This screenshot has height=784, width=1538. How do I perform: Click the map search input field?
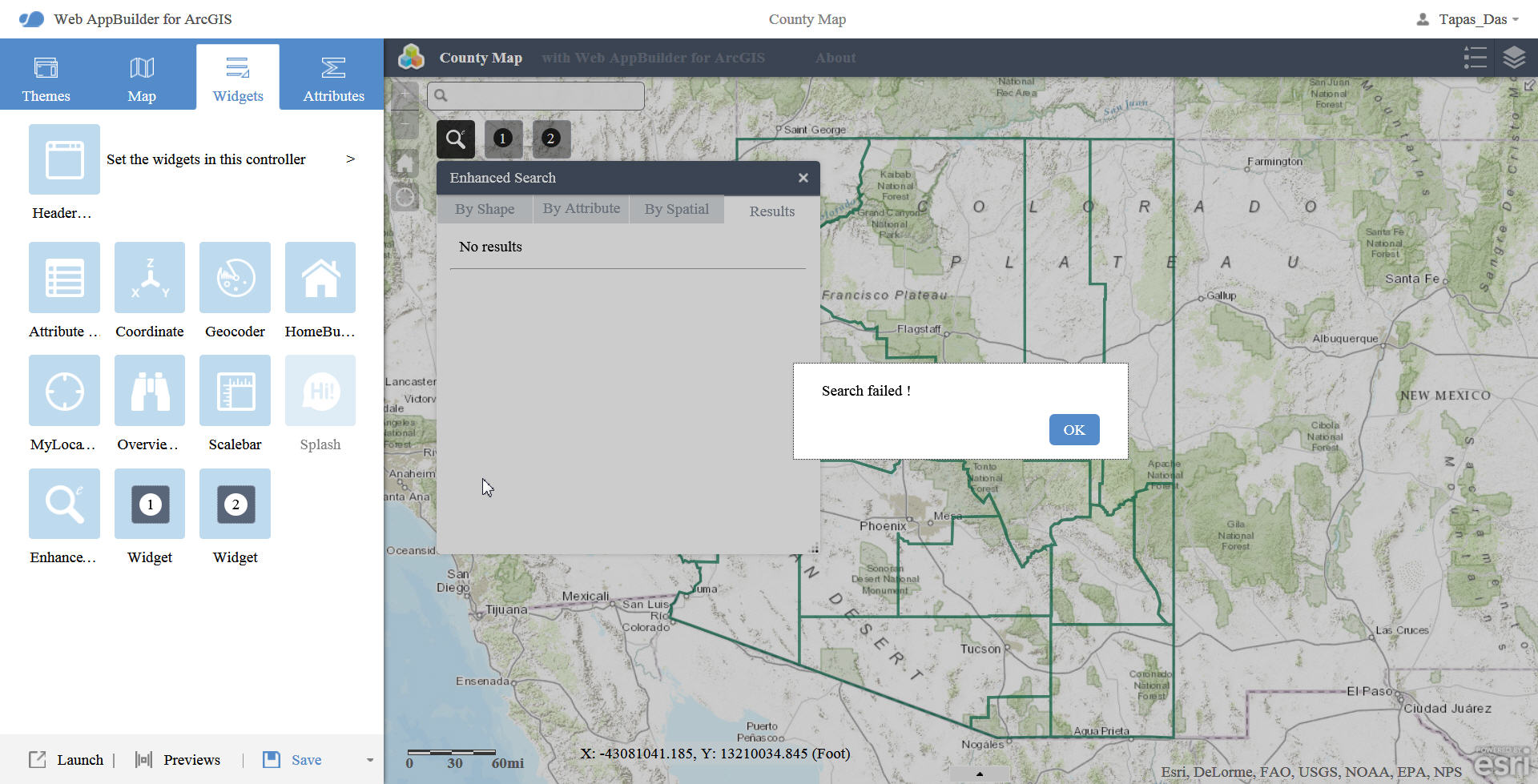(x=537, y=95)
